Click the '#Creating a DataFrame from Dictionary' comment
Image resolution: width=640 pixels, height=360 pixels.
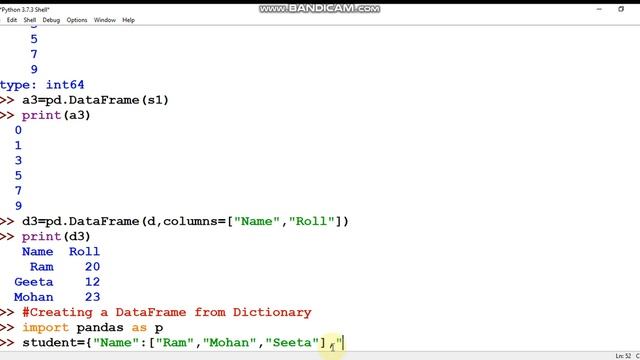click(x=167, y=312)
